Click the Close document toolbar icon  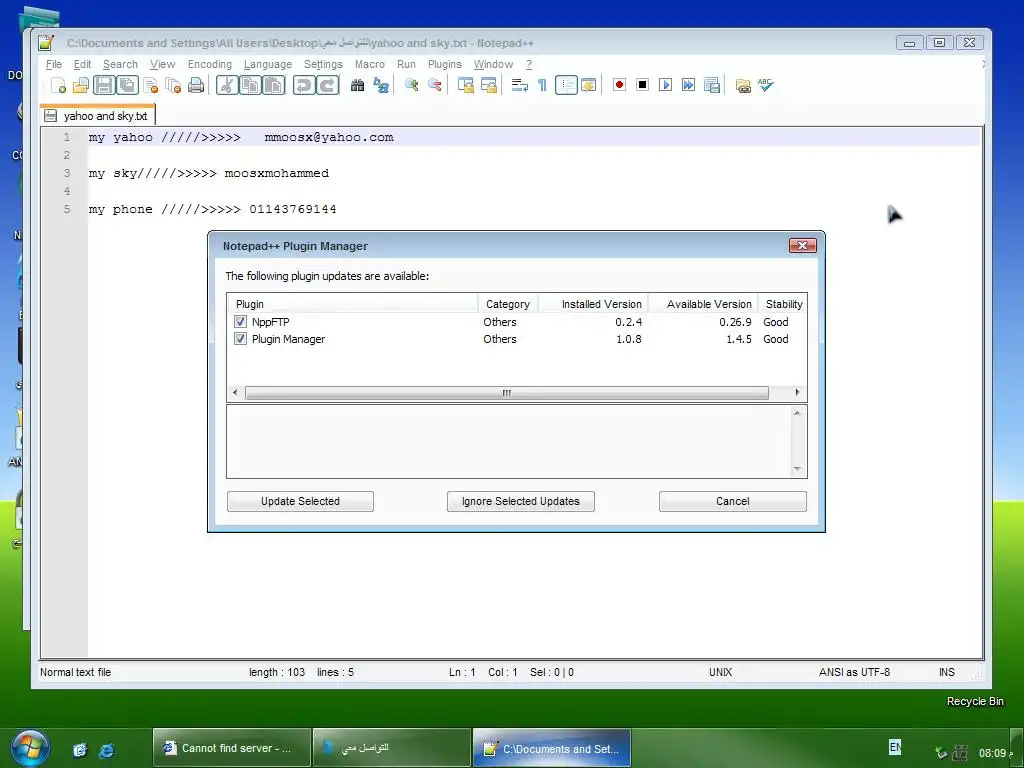click(x=151, y=86)
